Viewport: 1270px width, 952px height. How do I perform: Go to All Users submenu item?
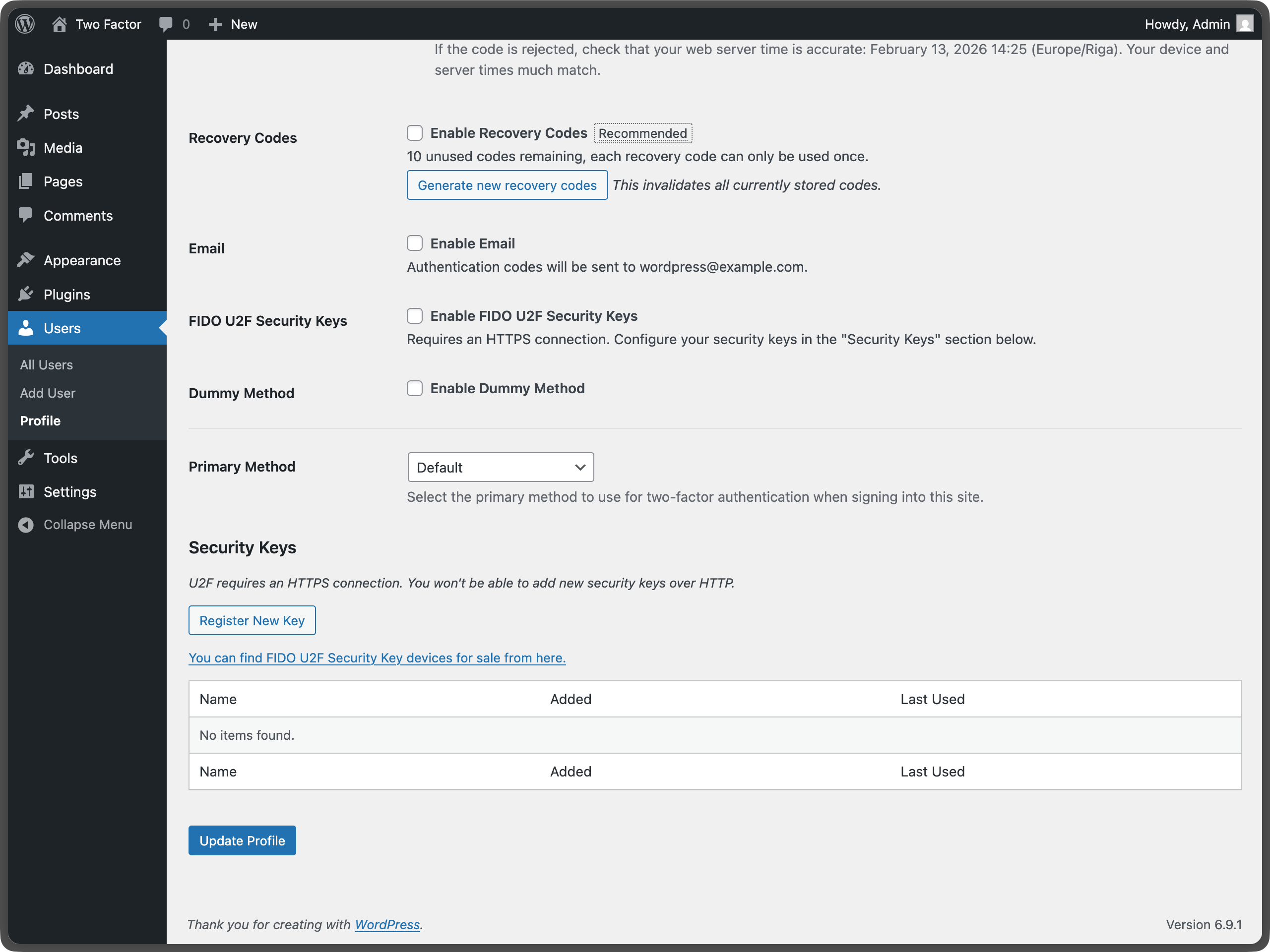point(47,365)
